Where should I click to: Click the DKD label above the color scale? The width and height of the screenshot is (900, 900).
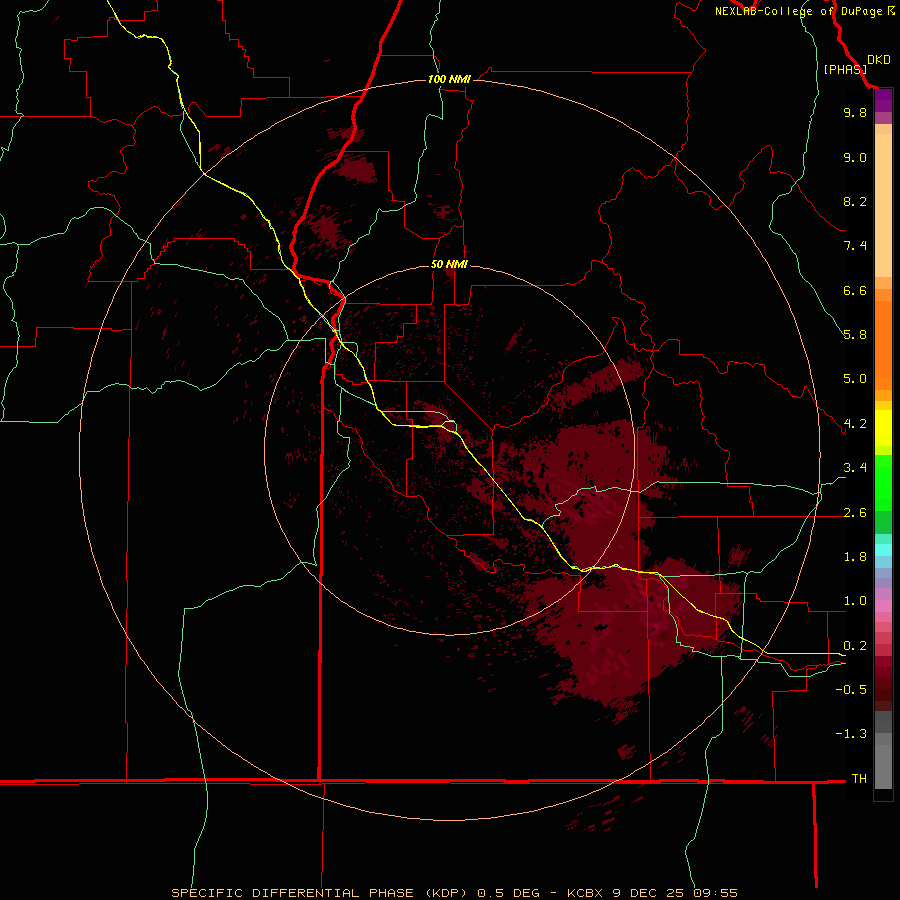pyautogui.click(x=878, y=60)
